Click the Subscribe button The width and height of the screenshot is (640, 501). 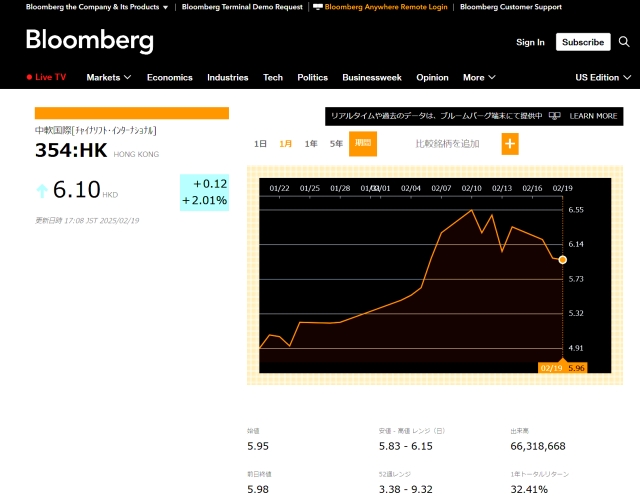coord(583,42)
